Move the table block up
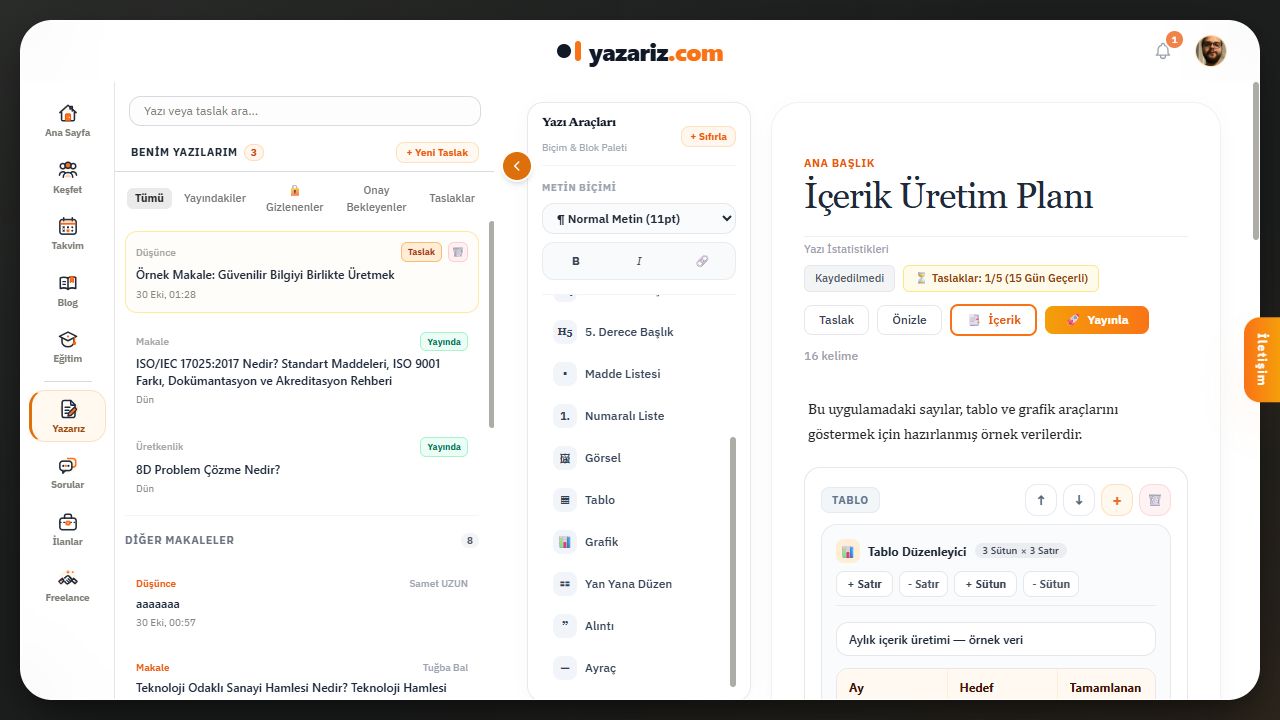Screen dimensions: 1280x720 (x=1041, y=500)
